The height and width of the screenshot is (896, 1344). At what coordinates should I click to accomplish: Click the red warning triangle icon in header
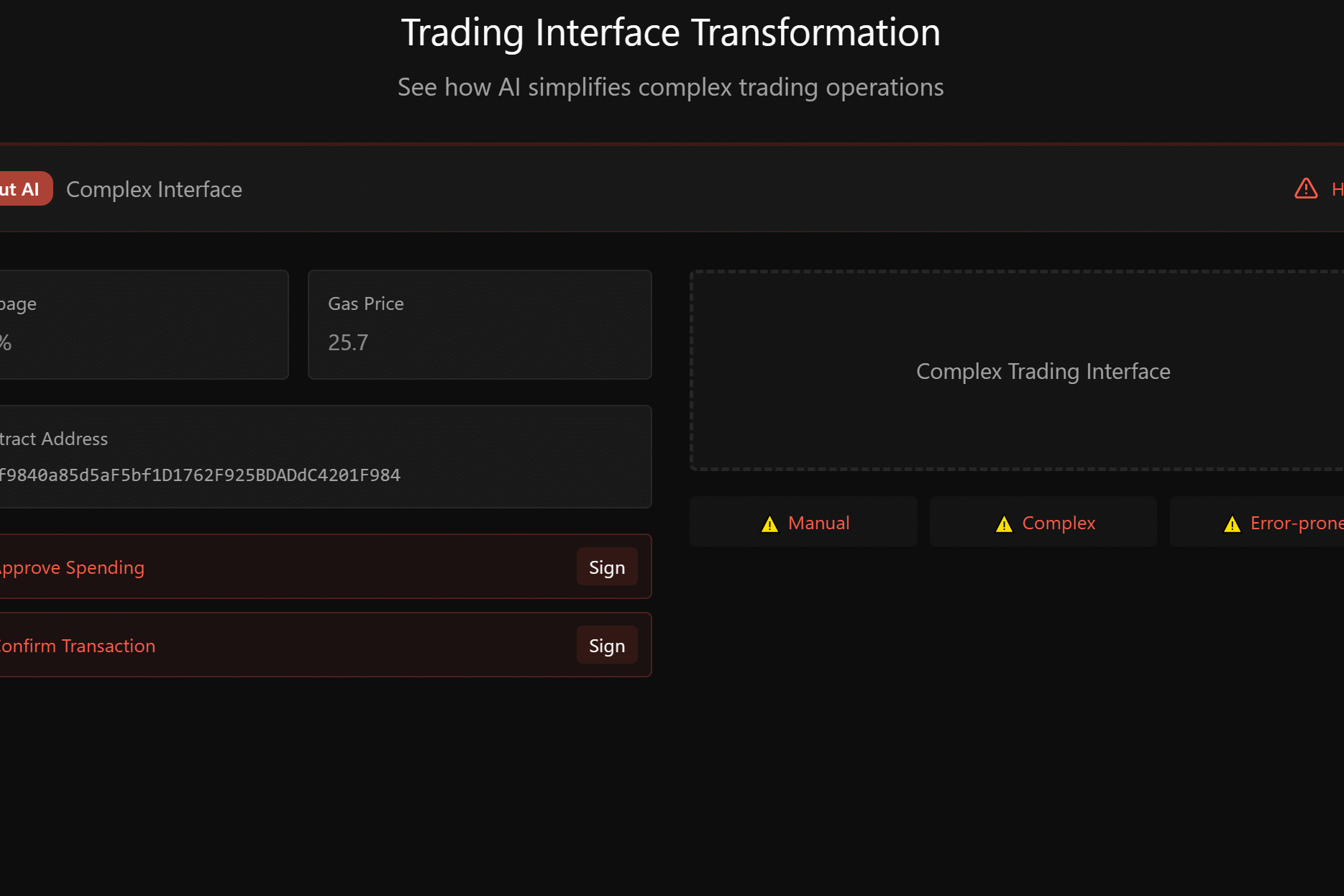pyautogui.click(x=1306, y=188)
